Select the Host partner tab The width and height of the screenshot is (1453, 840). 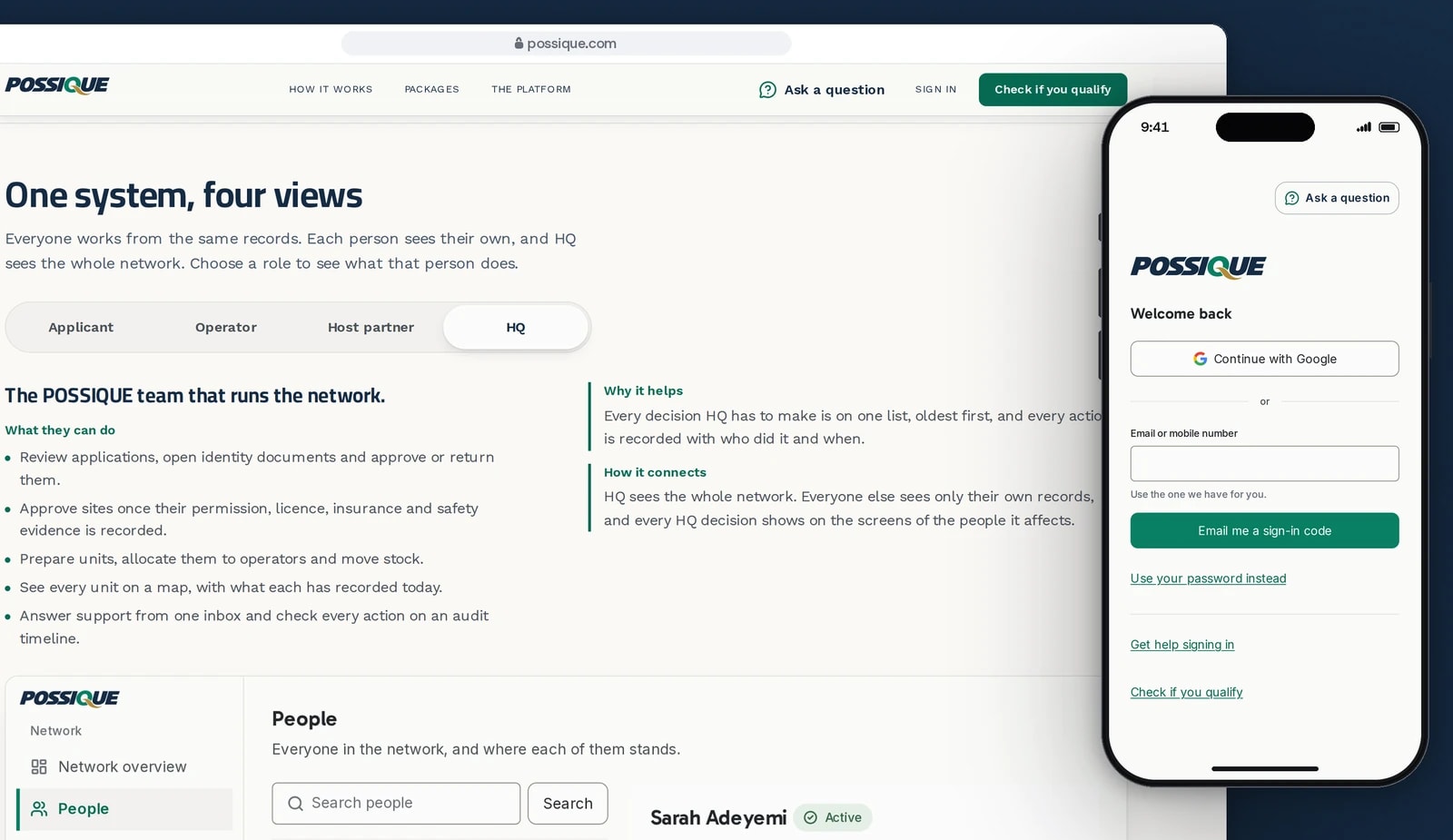(x=371, y=327)
